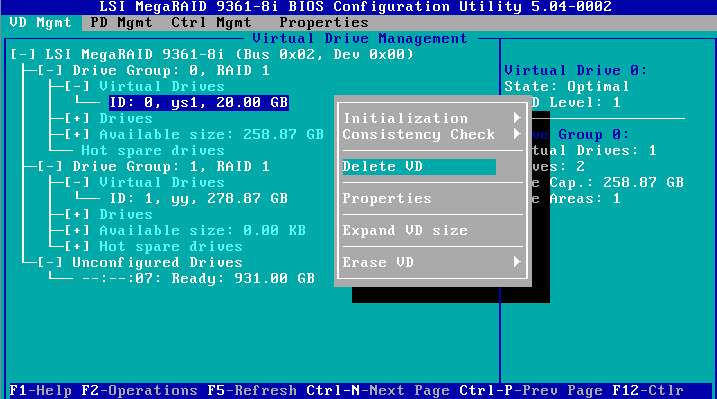Expand Available size 0.00 KB node
The height and width of the screenshot is (399, 717).
point(77,230)
